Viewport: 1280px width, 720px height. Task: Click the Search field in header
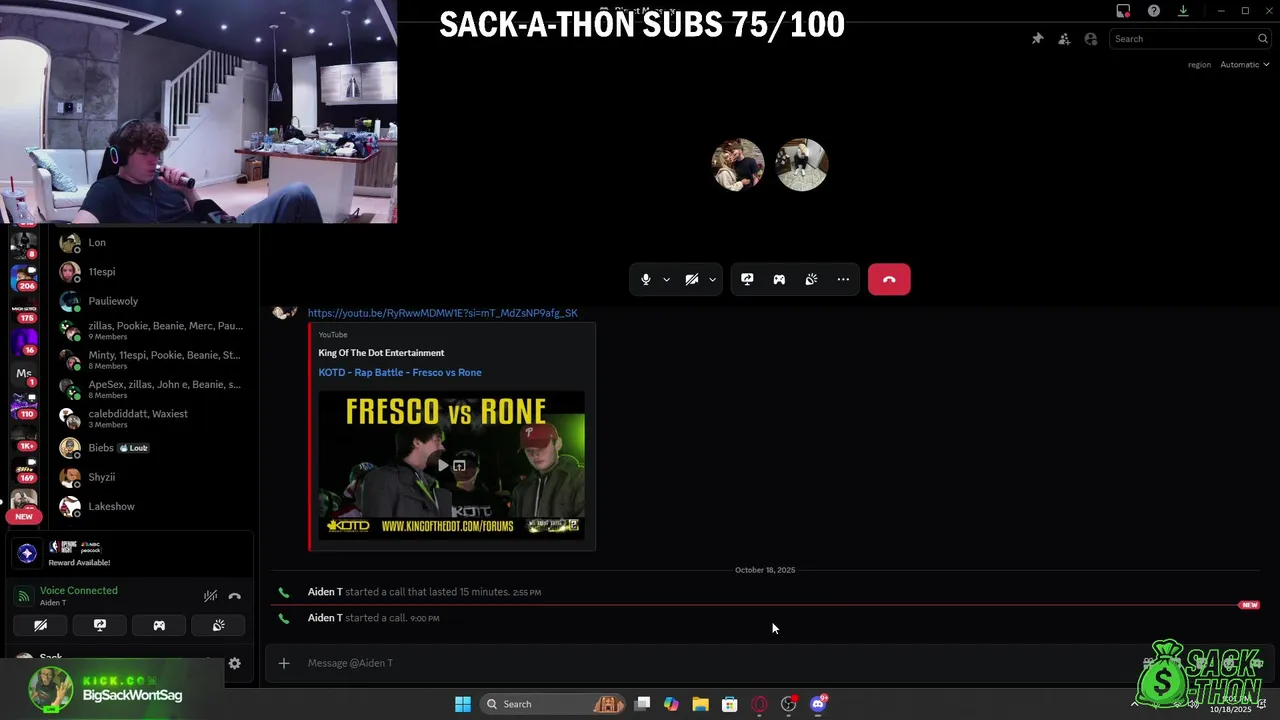tap(1190, 39)
